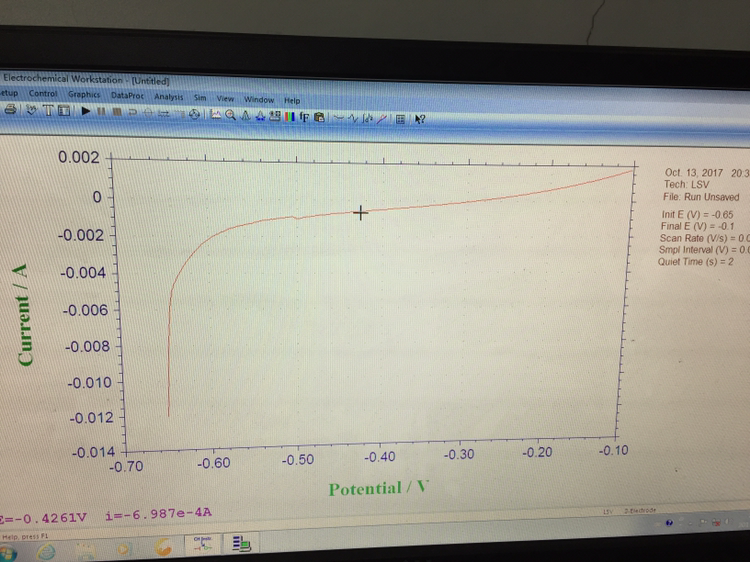Open the Windows Start button
Screen dimensions: 750x562
click(6, 553)
